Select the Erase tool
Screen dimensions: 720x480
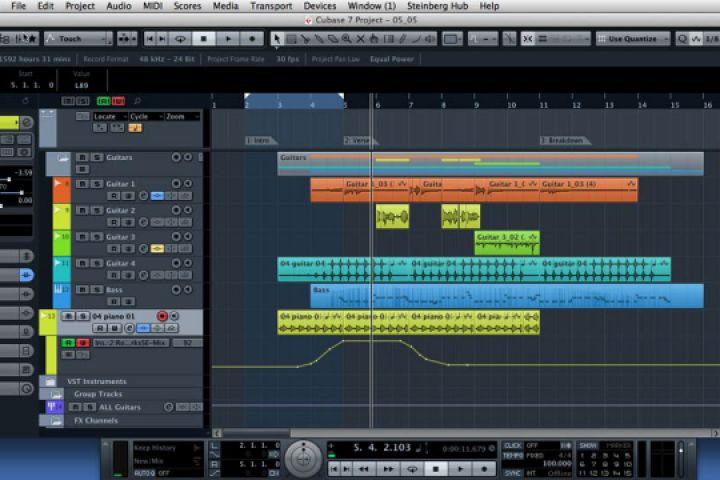pos(332,39)
